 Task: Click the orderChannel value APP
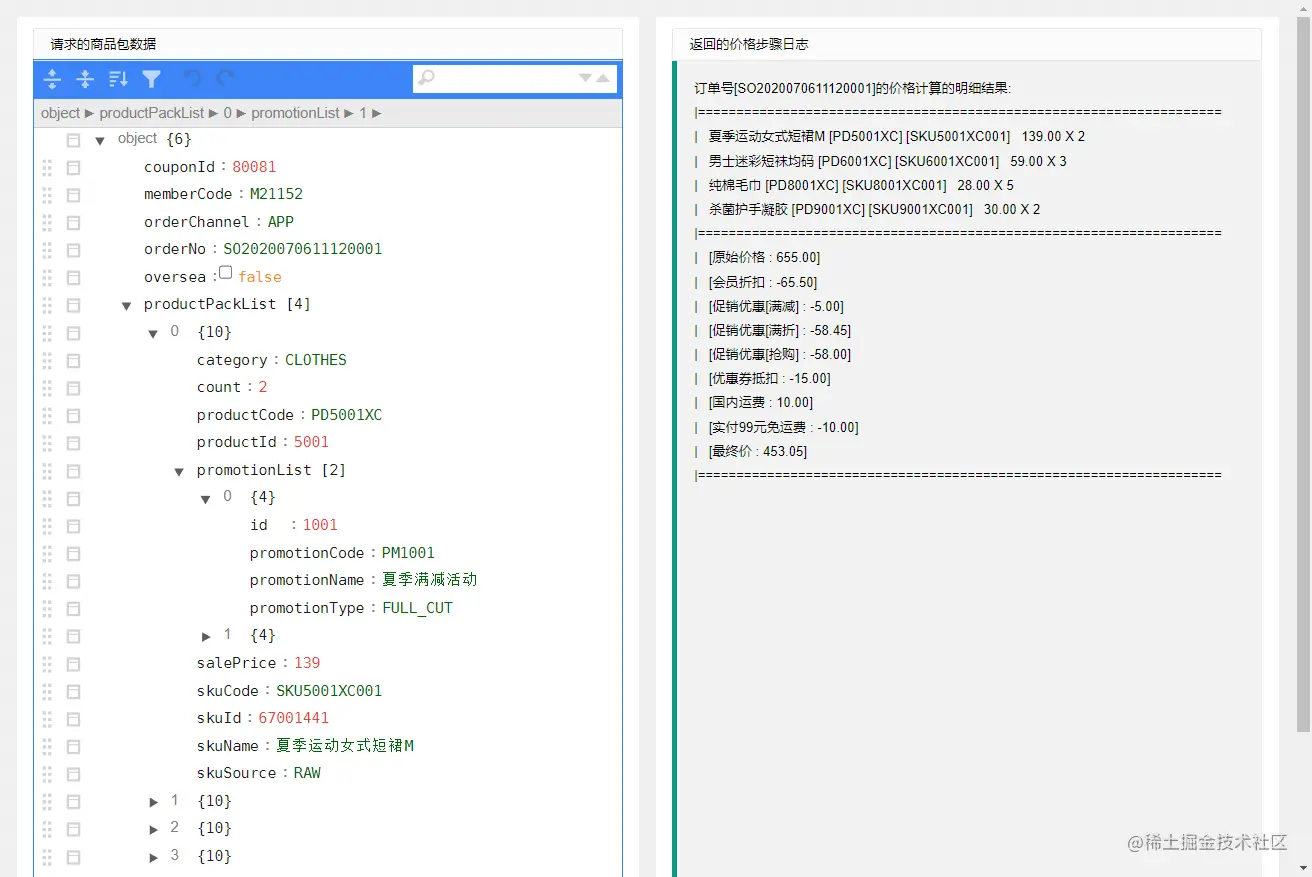[281, 222]
